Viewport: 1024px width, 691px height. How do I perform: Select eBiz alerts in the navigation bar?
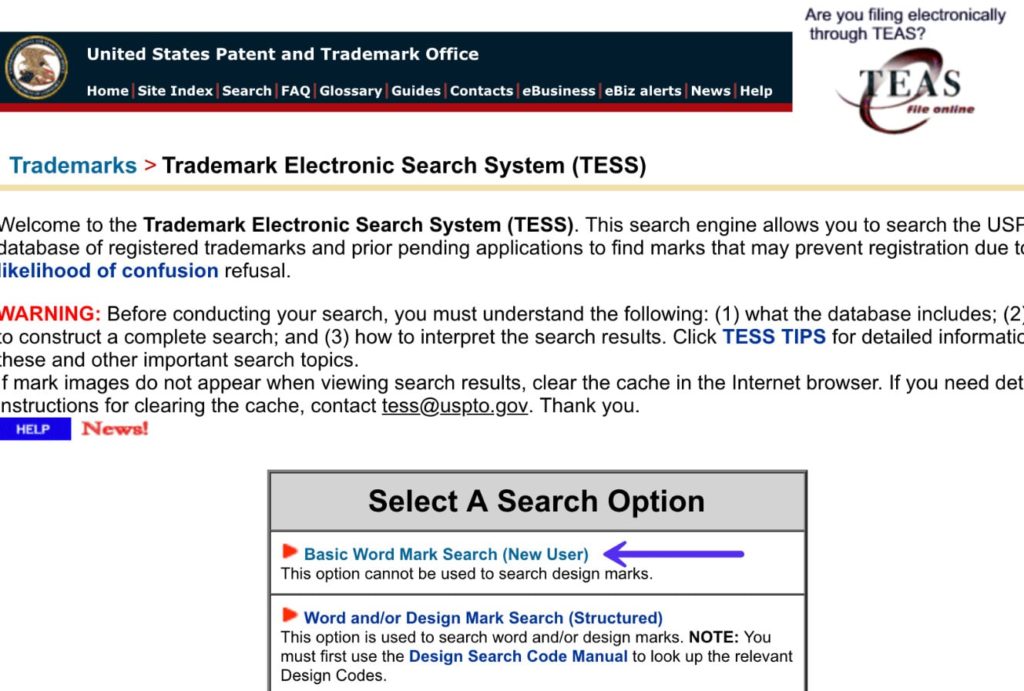tap(642, 90)
